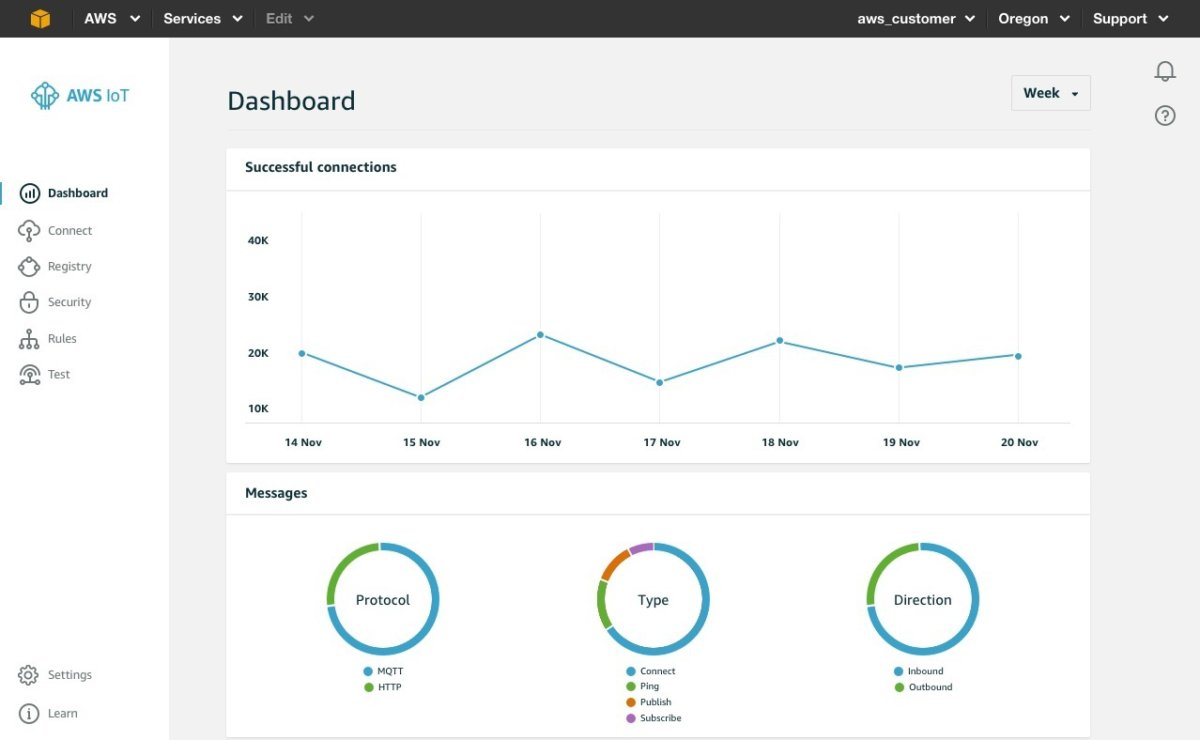Open the Test signal icon
This screenshot has width=1200, height=740.
pos(29,374)
